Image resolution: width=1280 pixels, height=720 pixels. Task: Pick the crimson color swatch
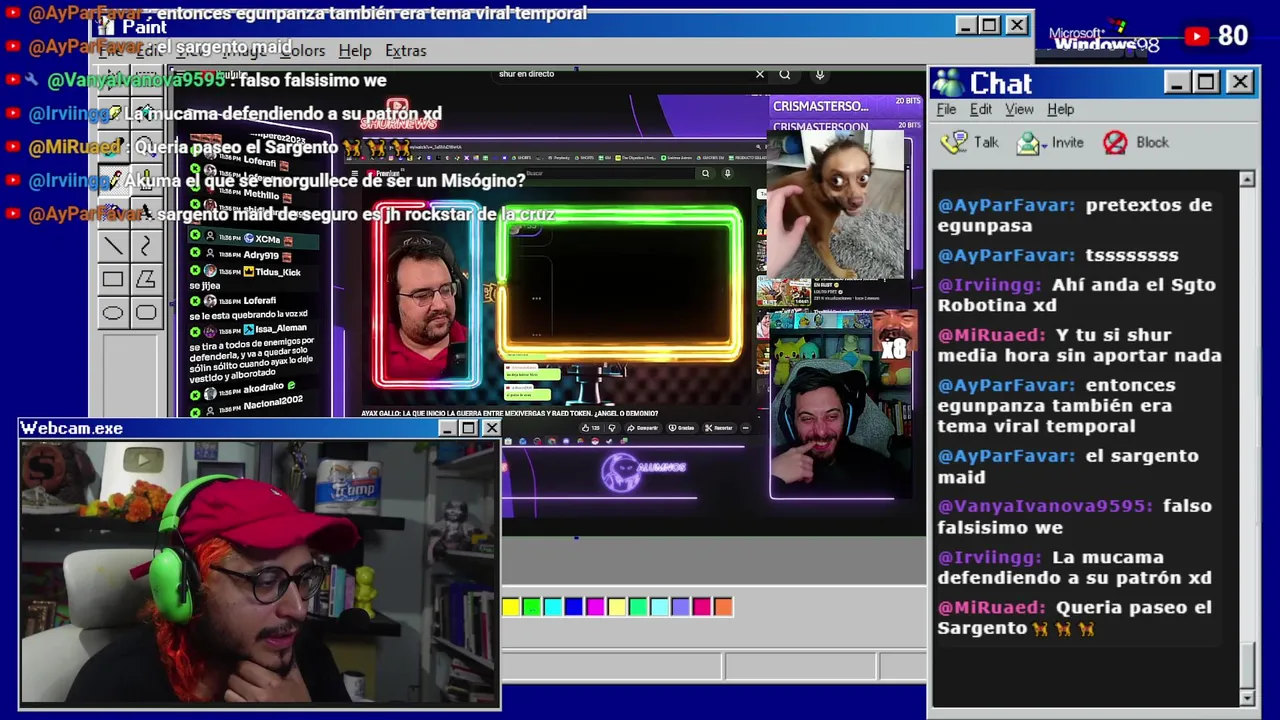(x=702, y=607)
